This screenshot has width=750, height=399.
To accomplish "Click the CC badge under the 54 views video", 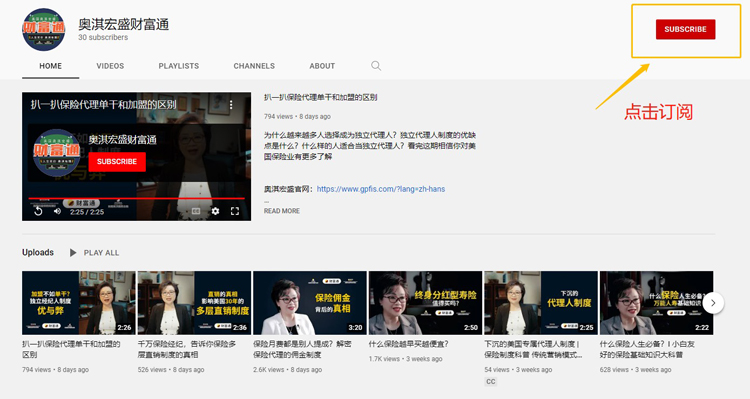I will (x=491, y=381).
